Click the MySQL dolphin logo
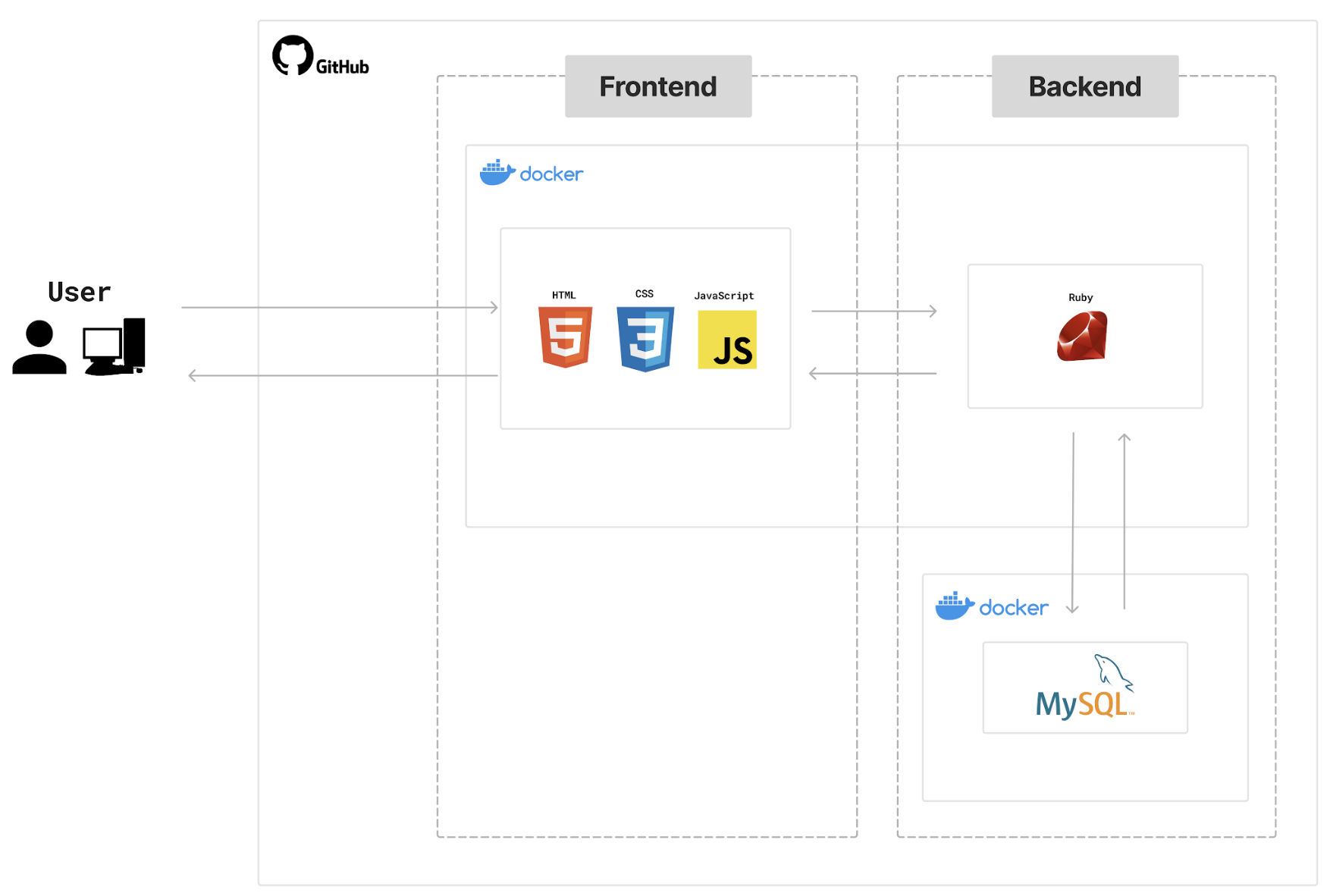This screenshot has height=896, width=1330. point(1085,687)
